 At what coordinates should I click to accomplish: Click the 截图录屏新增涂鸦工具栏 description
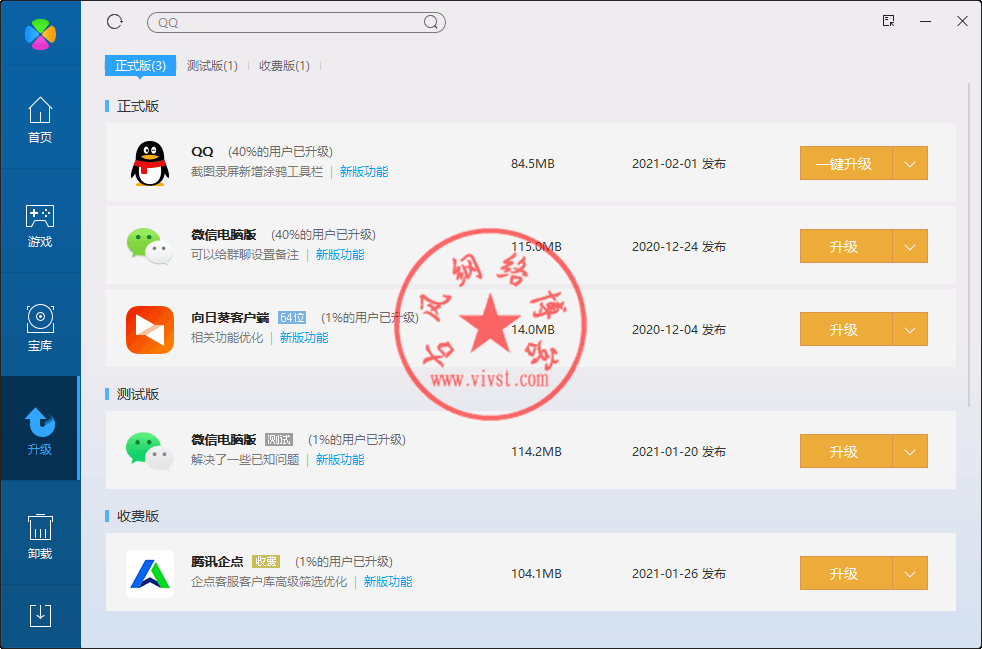tap(257, 172)
